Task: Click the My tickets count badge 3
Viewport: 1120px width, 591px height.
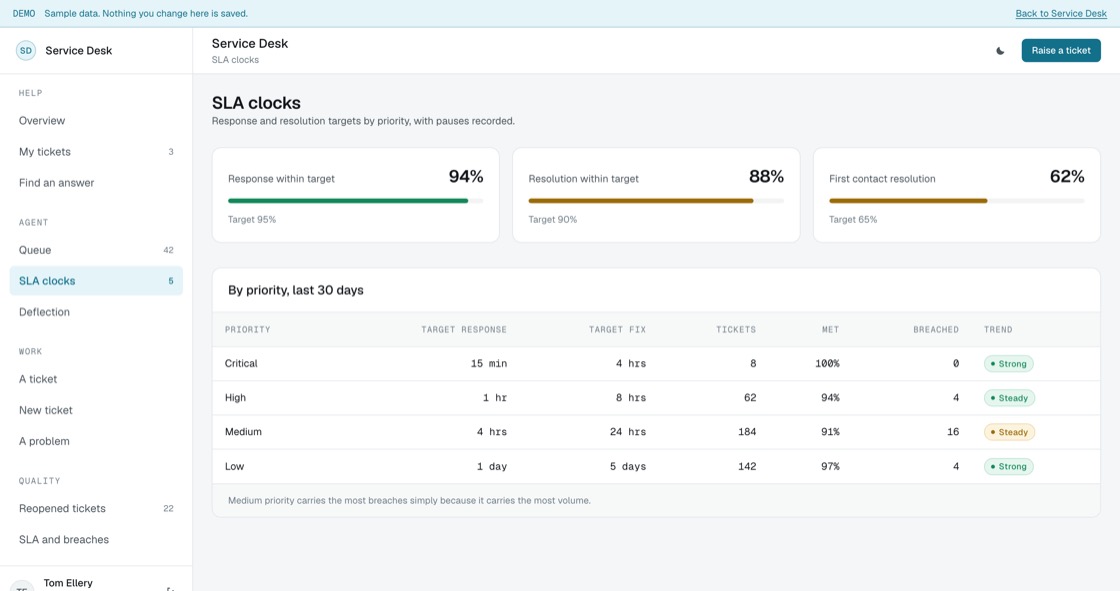Action: pyautogui.click(x=171, y=152)
